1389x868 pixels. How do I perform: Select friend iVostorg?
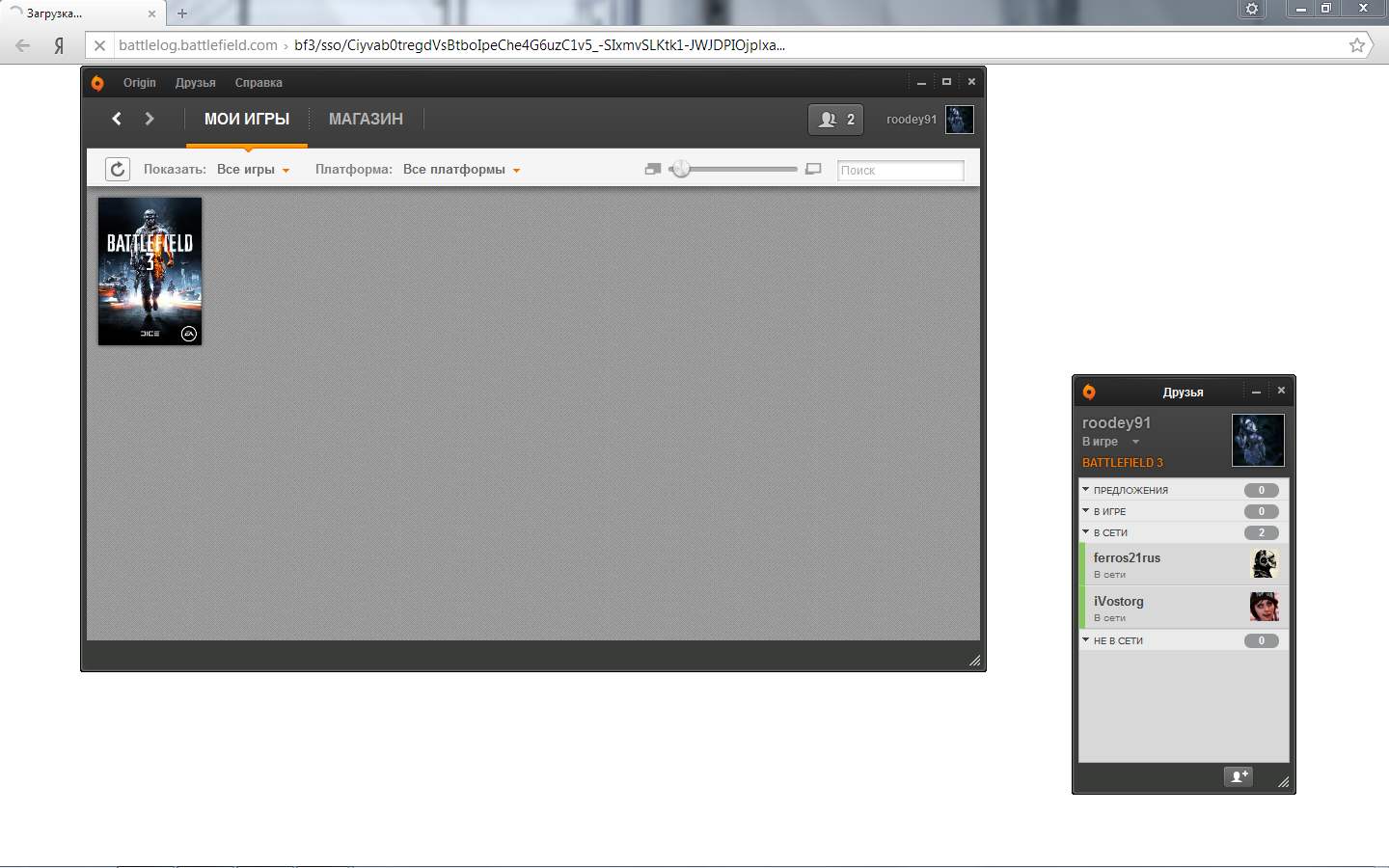(1184, 608)
